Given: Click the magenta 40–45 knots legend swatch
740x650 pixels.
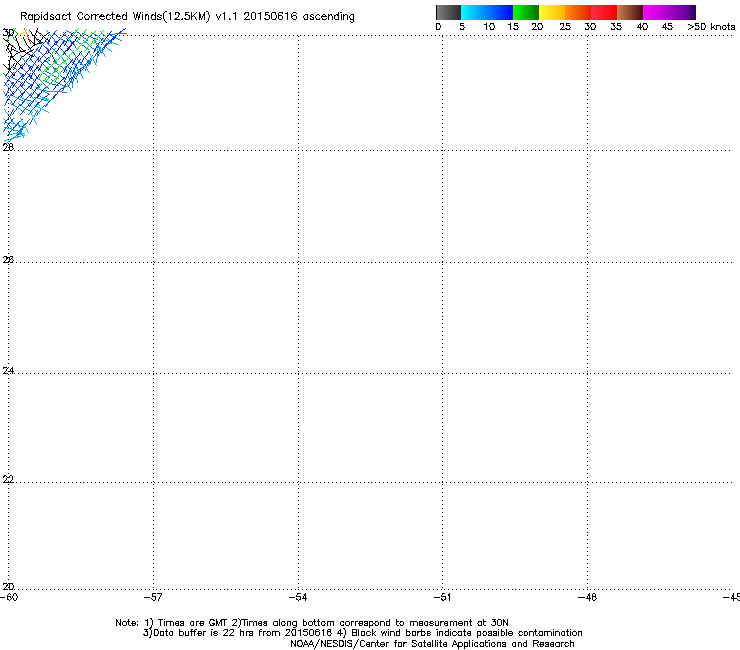Looking at the screenshot, I should coord(656,12).
